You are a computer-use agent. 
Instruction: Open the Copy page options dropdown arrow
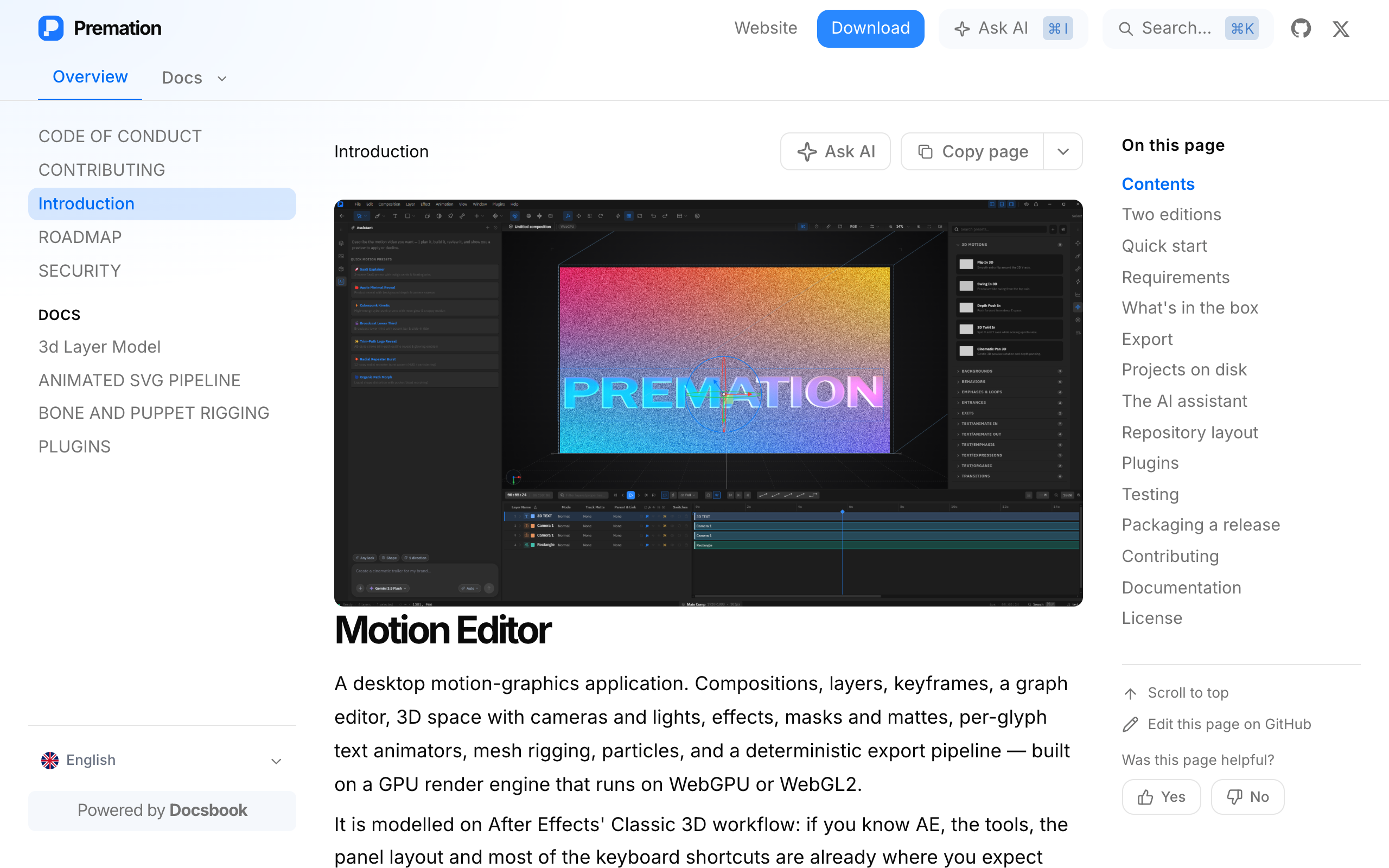click(1063, 151)
